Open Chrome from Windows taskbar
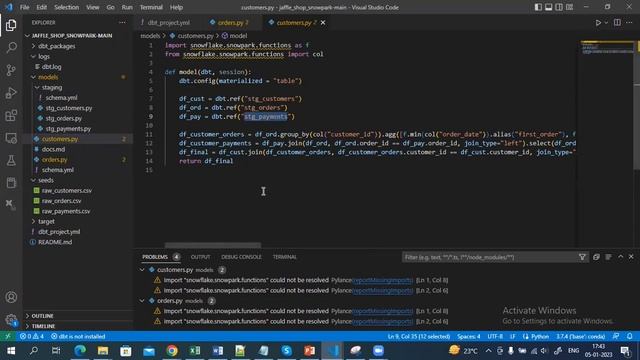Image resolution: width=640 pixels, height=360 pixels. [172, 351]
